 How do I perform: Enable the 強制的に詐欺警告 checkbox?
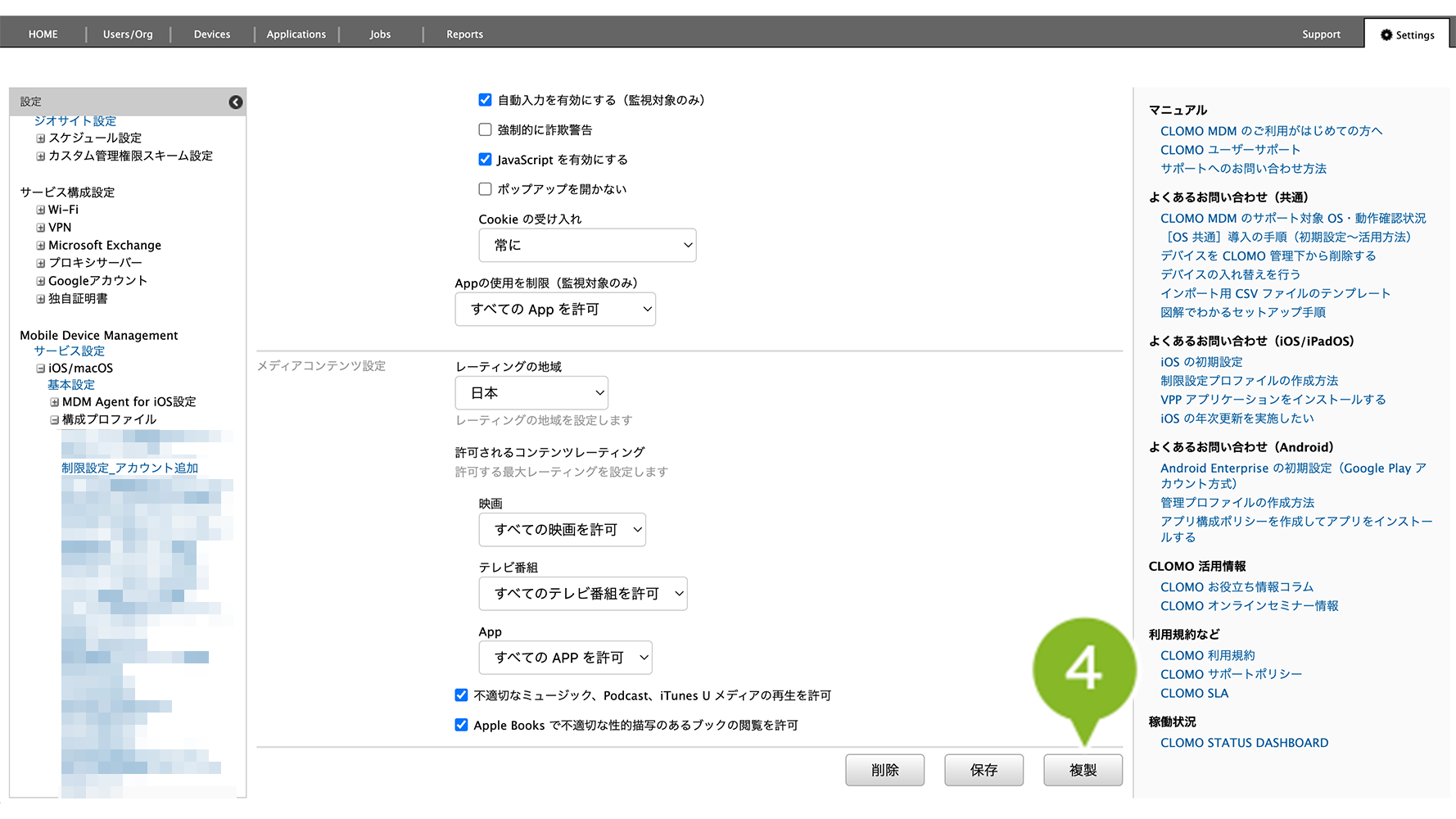point(485,129)
